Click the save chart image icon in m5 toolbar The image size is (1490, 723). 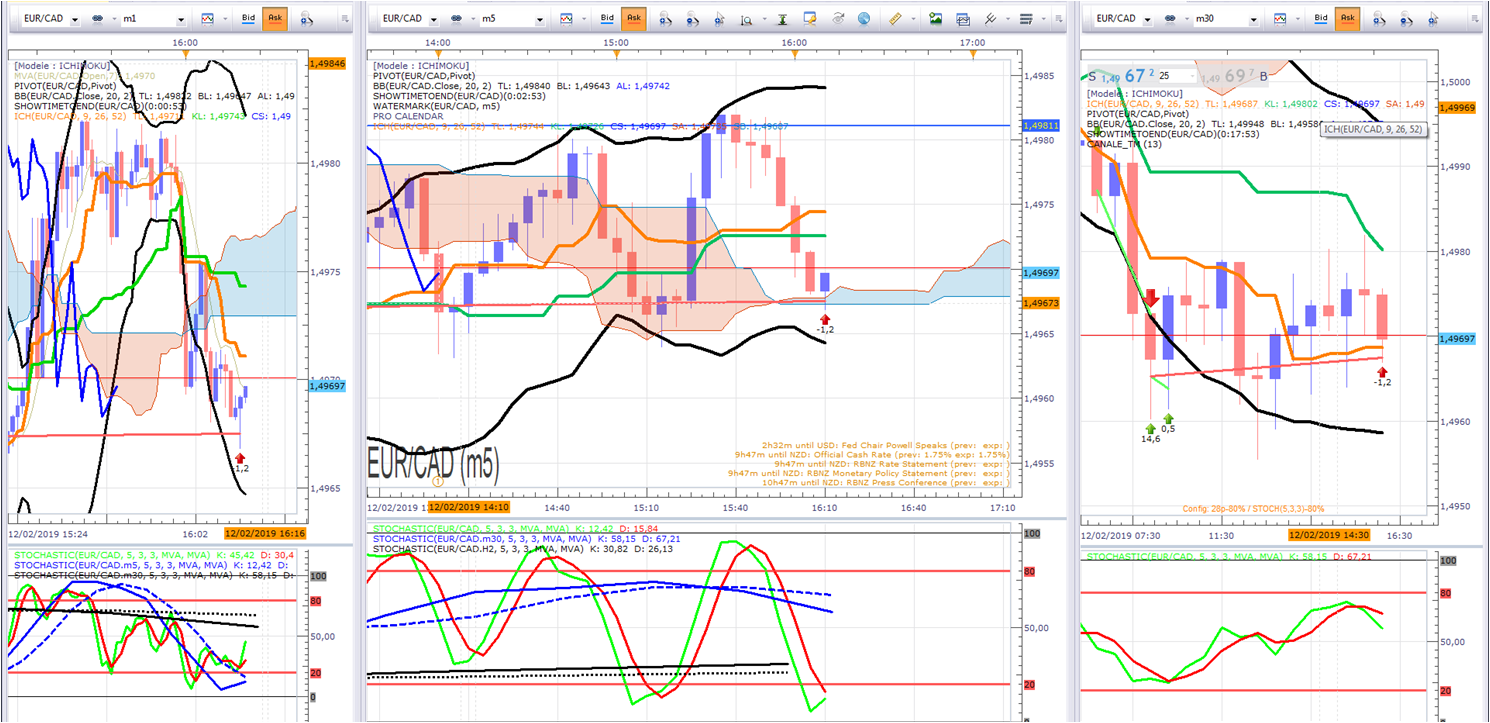pyautogui.click(x=936, y=19)
